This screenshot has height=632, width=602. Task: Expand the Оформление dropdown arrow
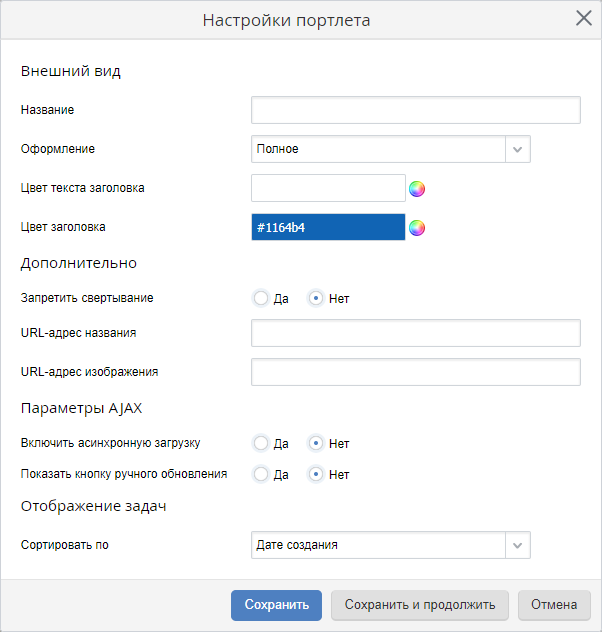click(517, 149)
